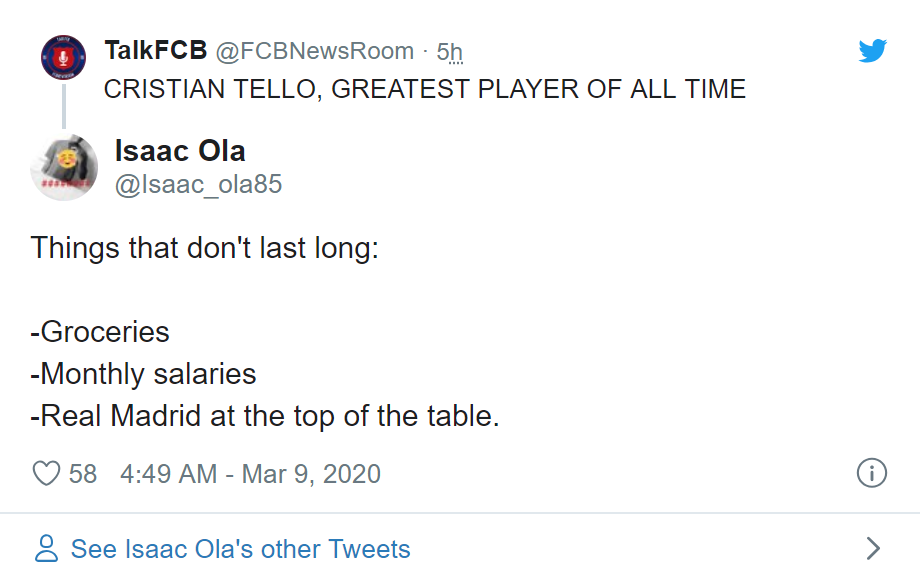Viewport: 920px width, 579px height.
Task: Expand with the right chevron arrow
Action: [x=872, y=548]
